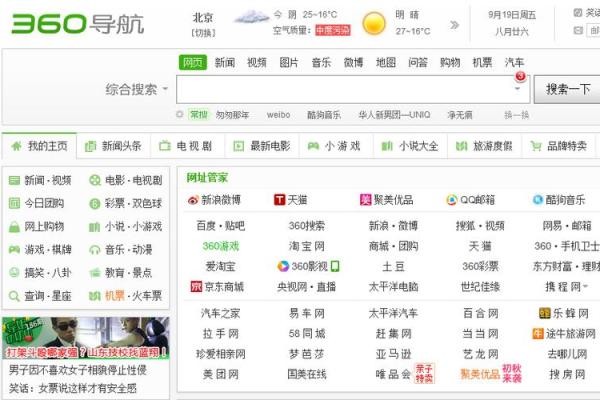Click the film reel icon beside 电影·电视剧
This screenshot has width=600, height=400.
[95, 180]
